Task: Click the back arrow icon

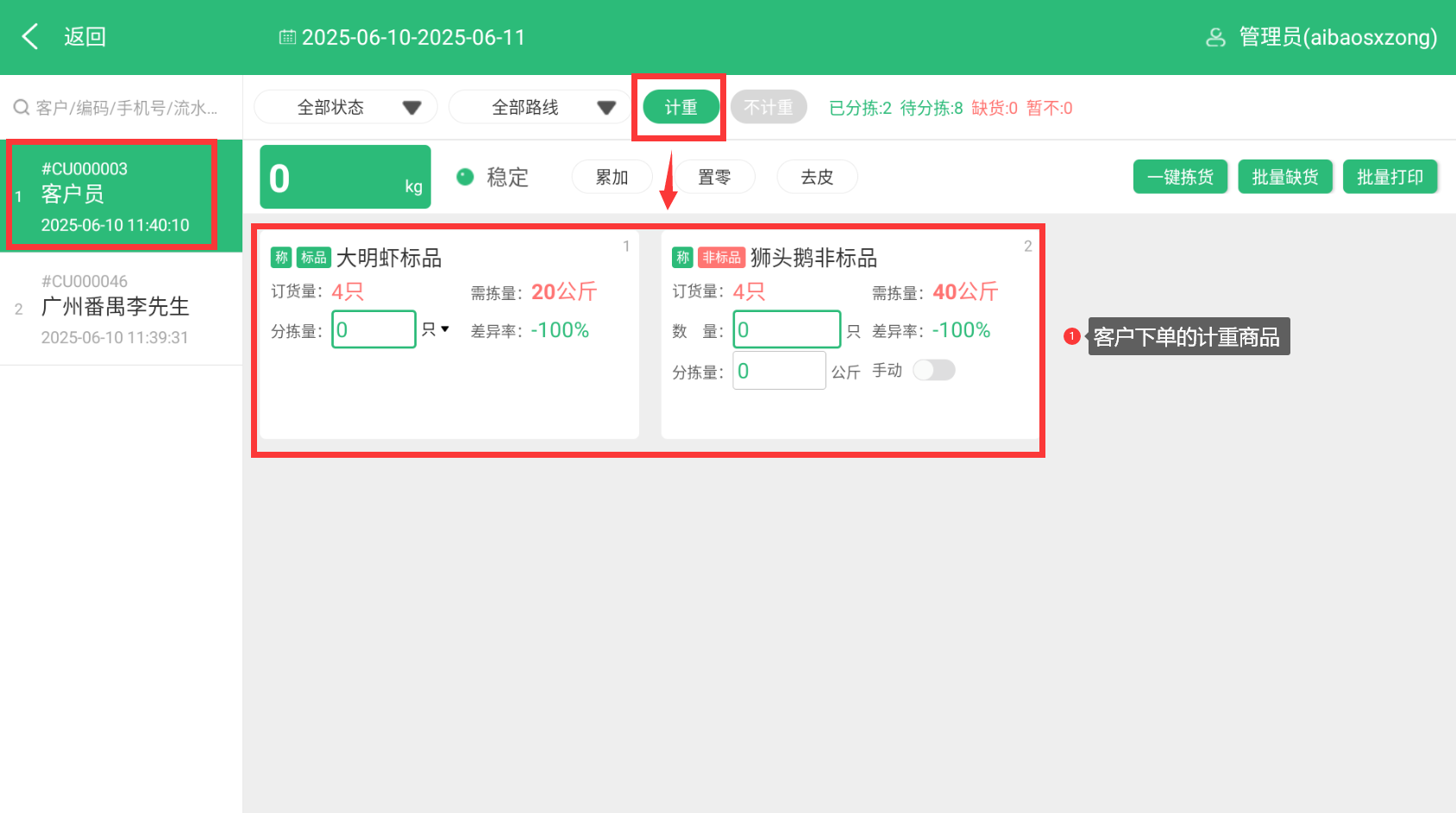Action: pos(30,37)
